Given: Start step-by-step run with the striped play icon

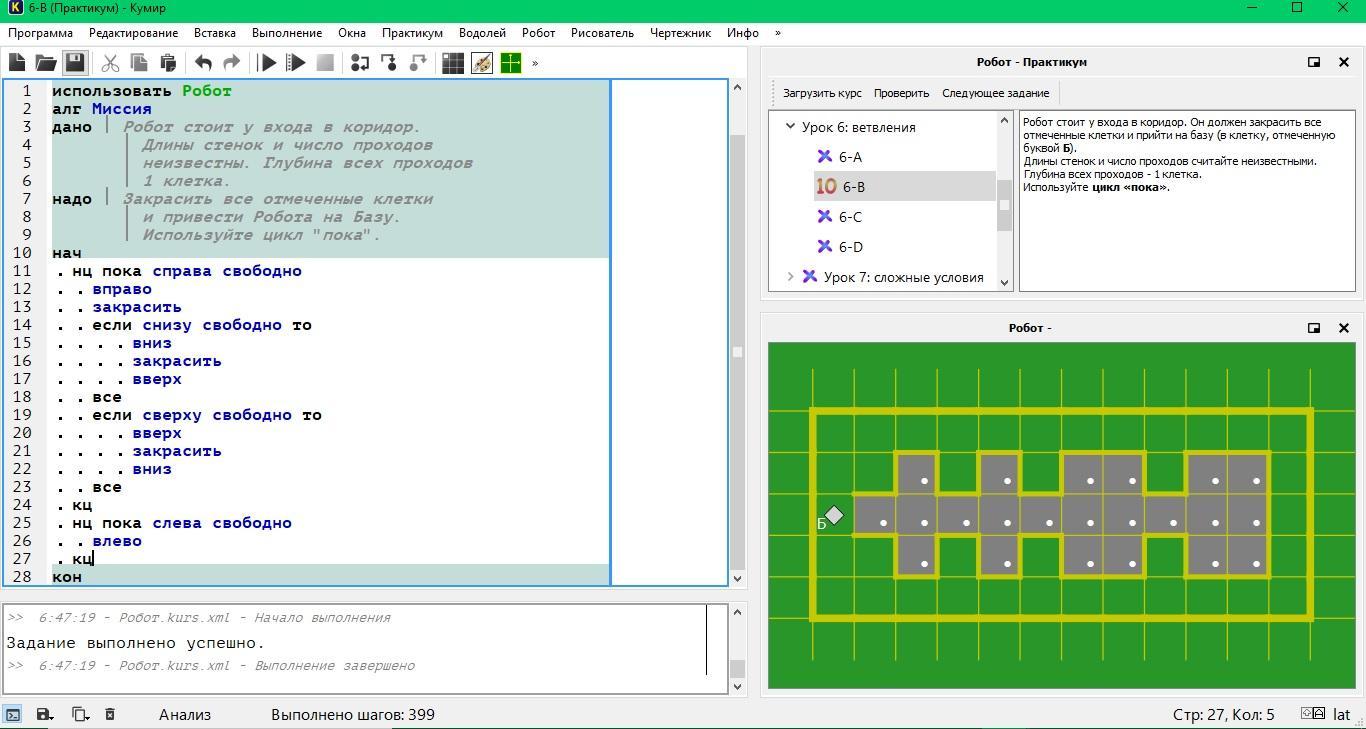Looking at the screenshot, I should coord(296,63).
